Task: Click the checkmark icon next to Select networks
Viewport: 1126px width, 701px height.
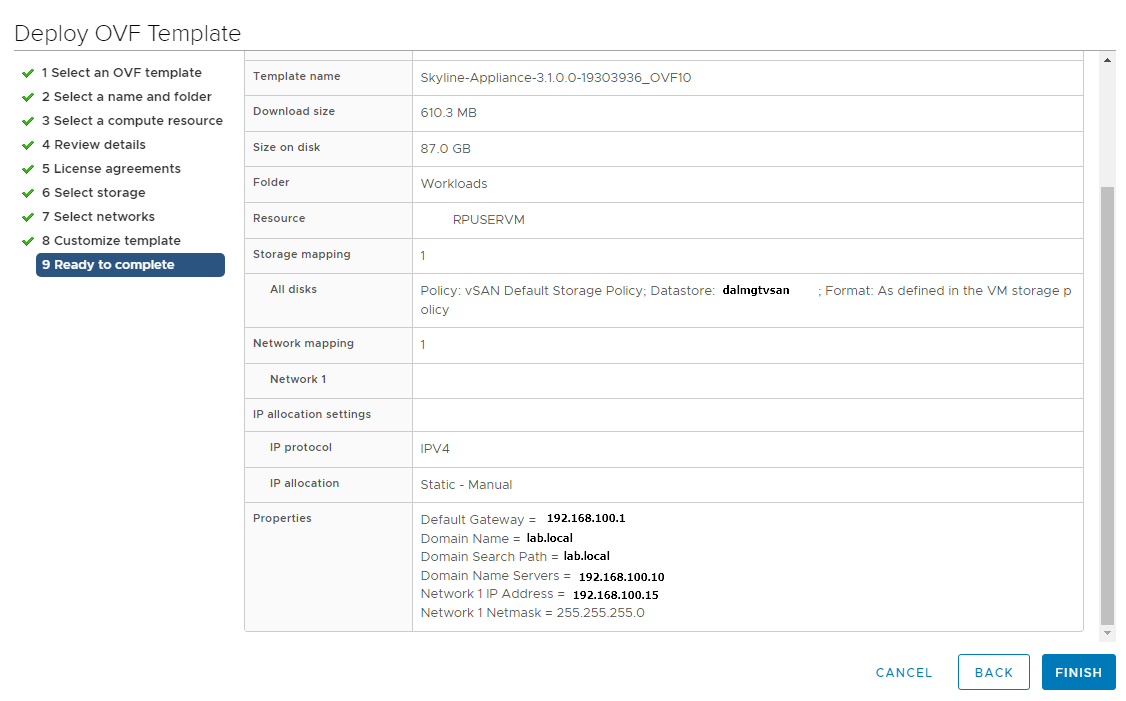Action: (x=28, y=217)
